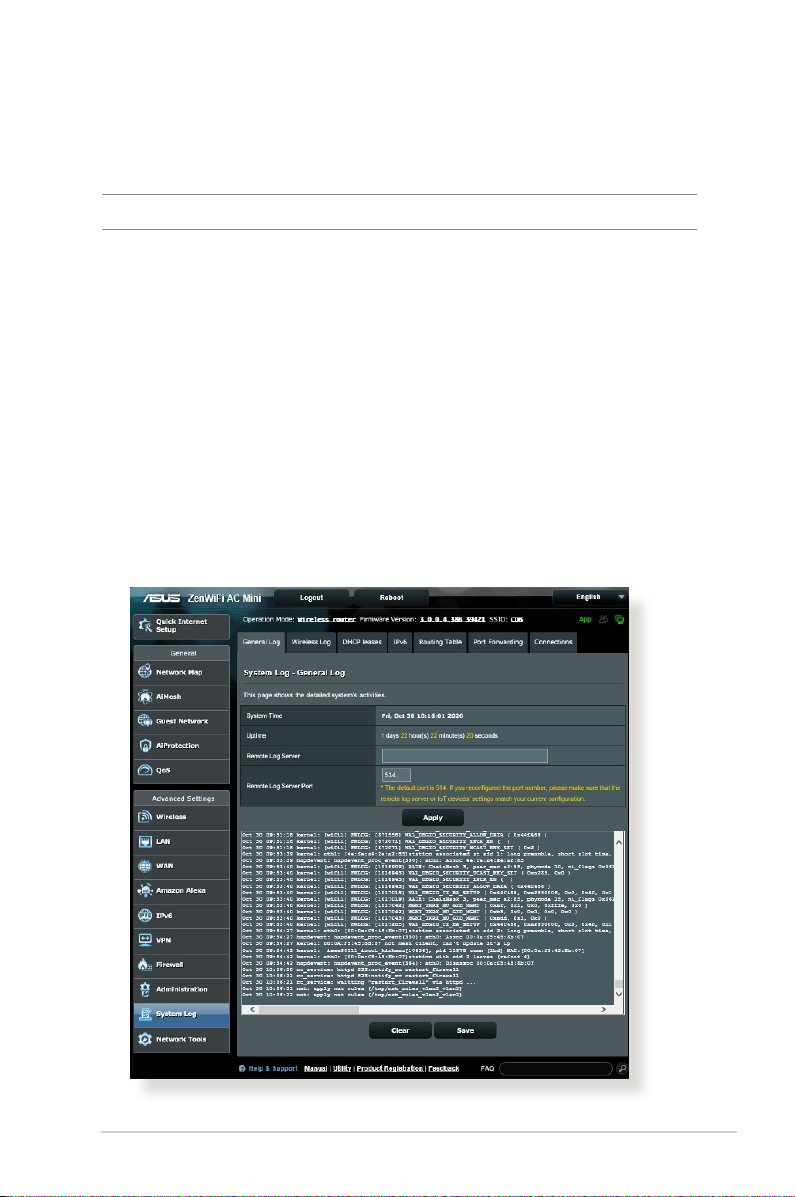Select System Log sidebar icon
The height and width of the screenshot is (1197, 795).
pos(144,1014)
